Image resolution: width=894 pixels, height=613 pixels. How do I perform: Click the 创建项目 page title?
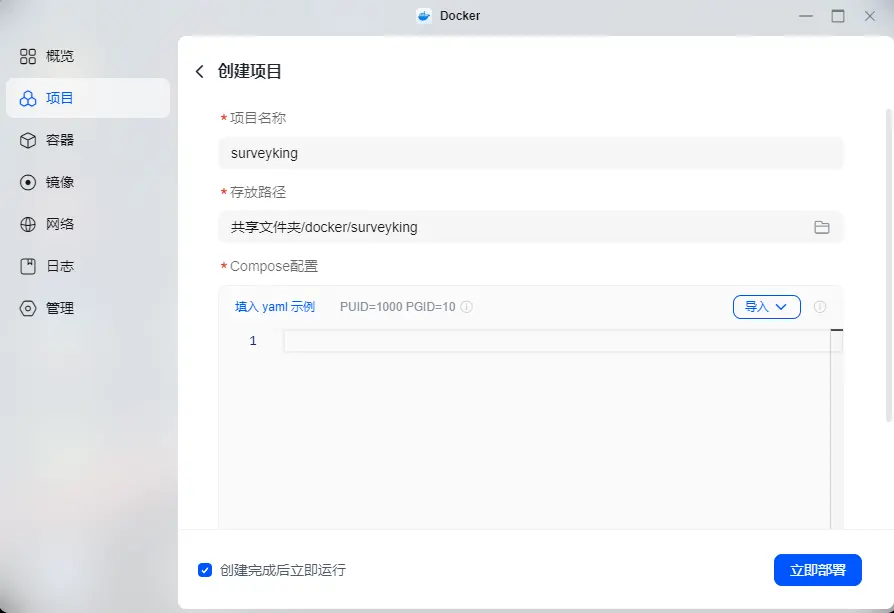pos(250,71)
